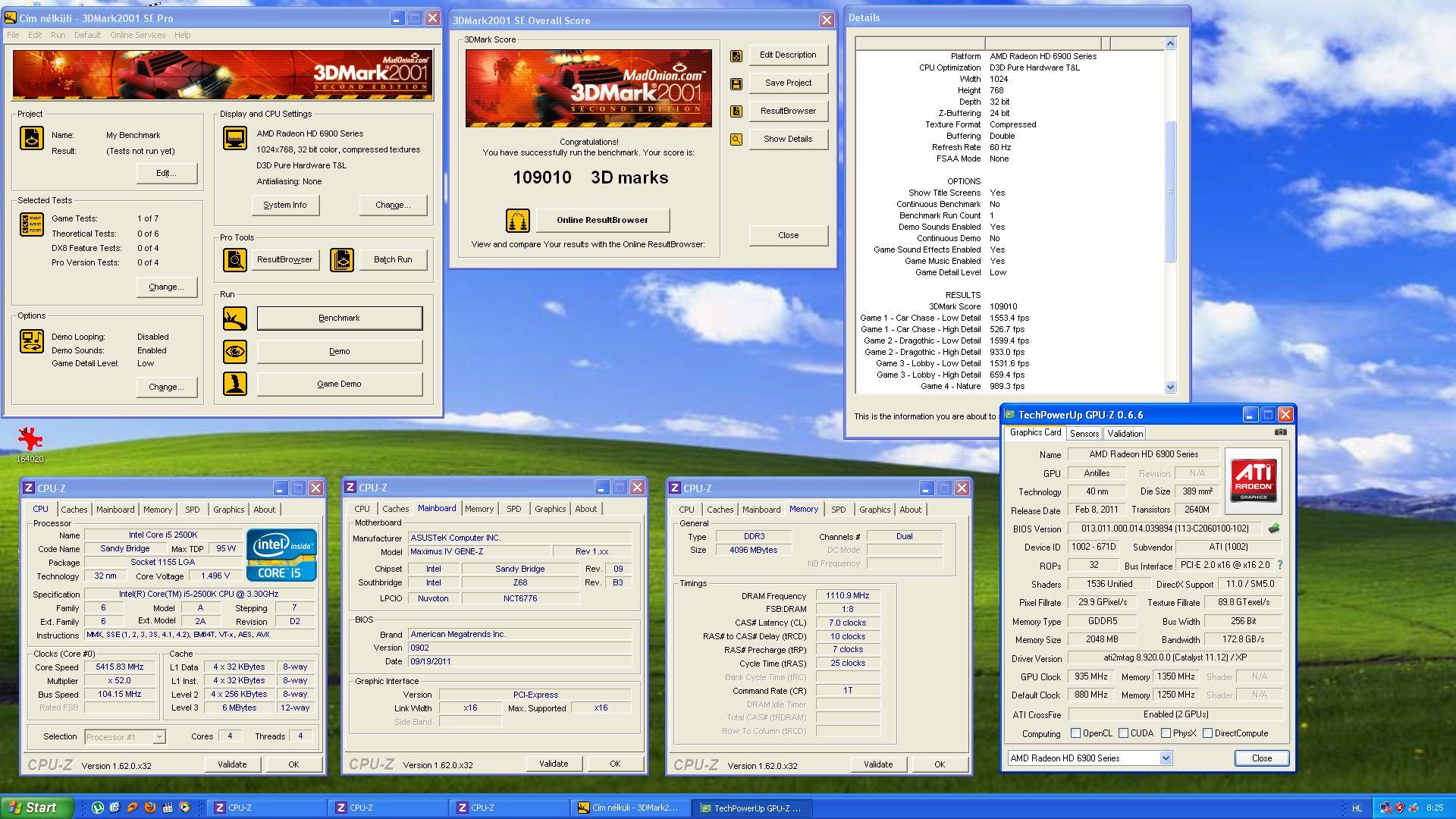Click the BIOS save chip icon in GPU-Z

coord(1274,529)
